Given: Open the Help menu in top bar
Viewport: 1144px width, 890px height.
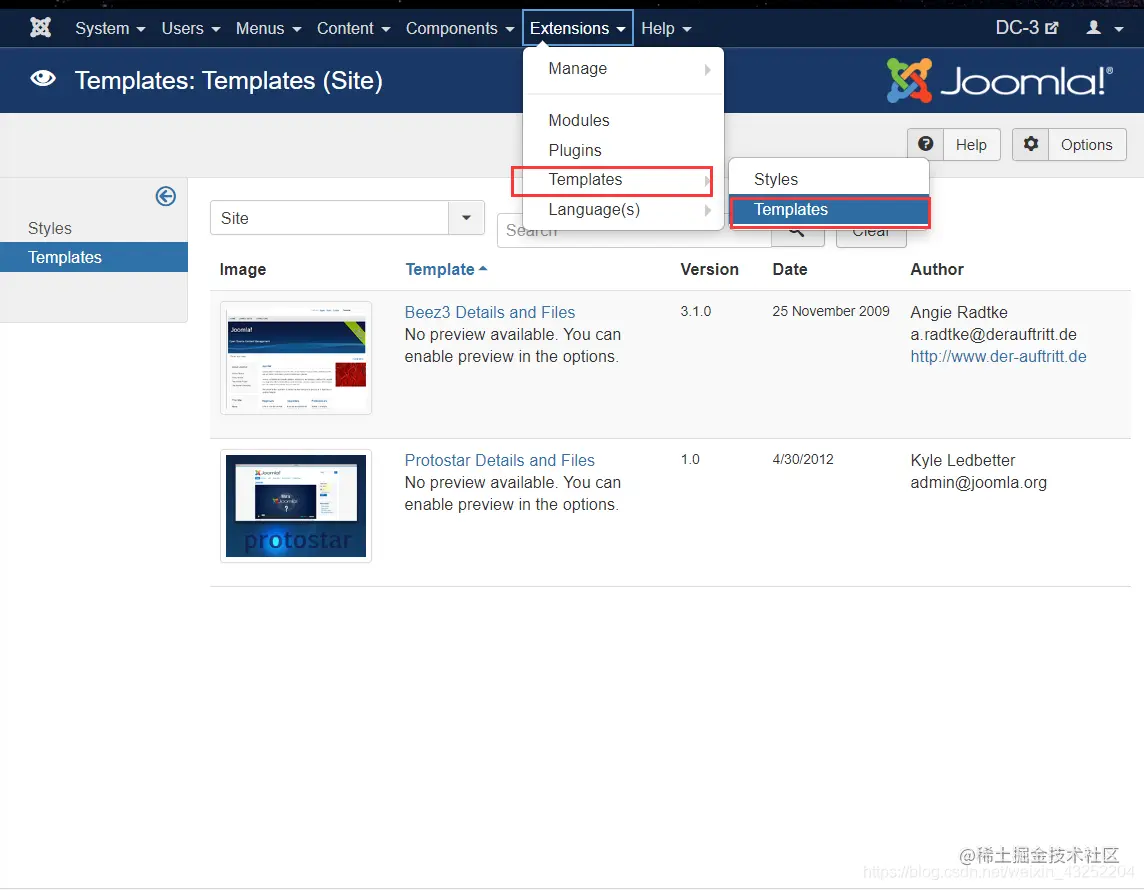Looking at the screenshot, I should coord(665,28).
